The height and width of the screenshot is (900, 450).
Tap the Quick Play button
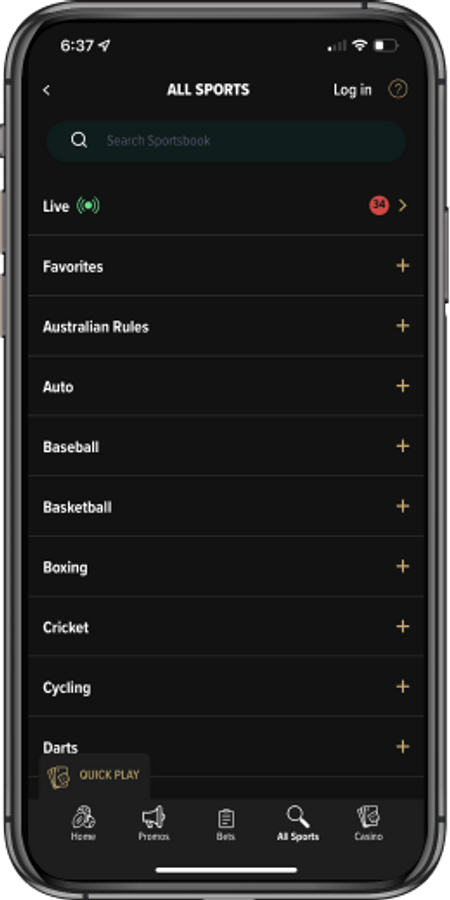[x=95, y=776]
